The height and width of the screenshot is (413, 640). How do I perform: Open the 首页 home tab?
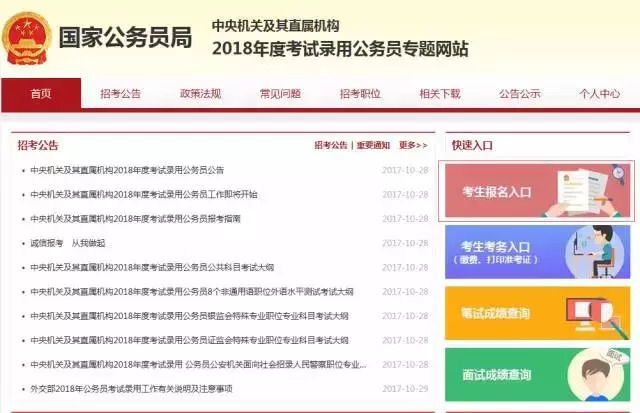pos(41,94)
